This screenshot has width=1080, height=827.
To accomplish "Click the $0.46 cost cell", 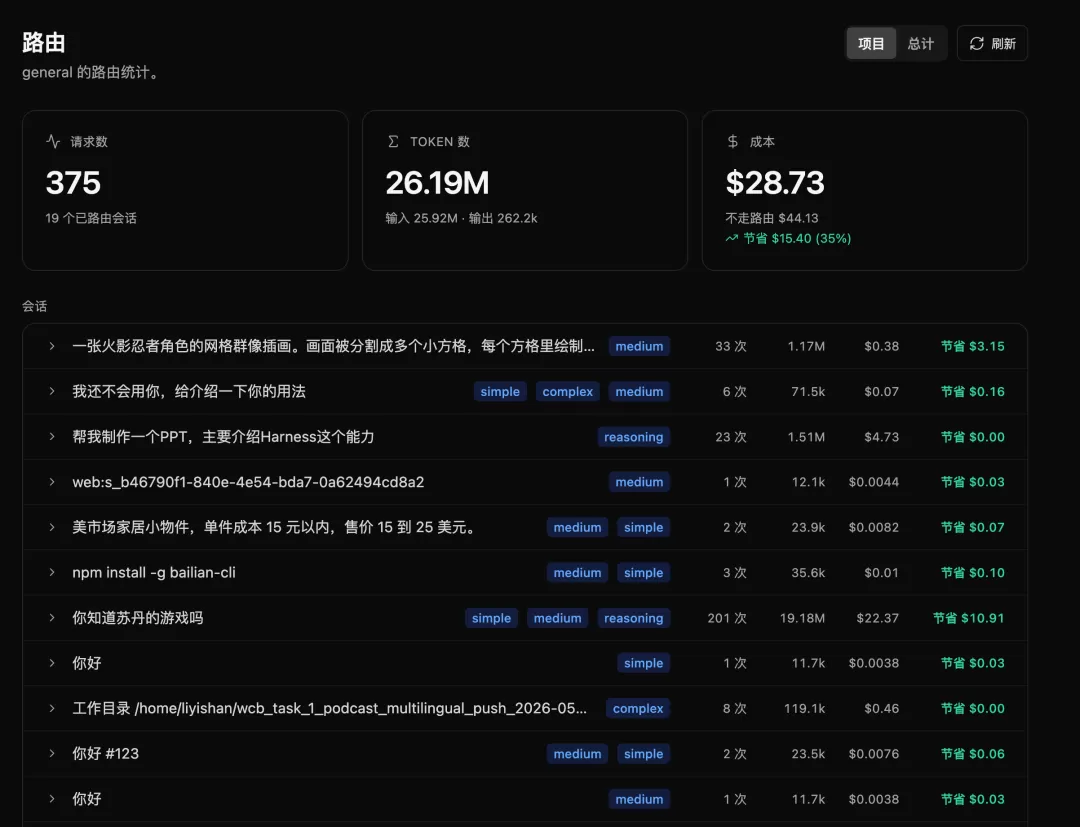I will 882,708.
